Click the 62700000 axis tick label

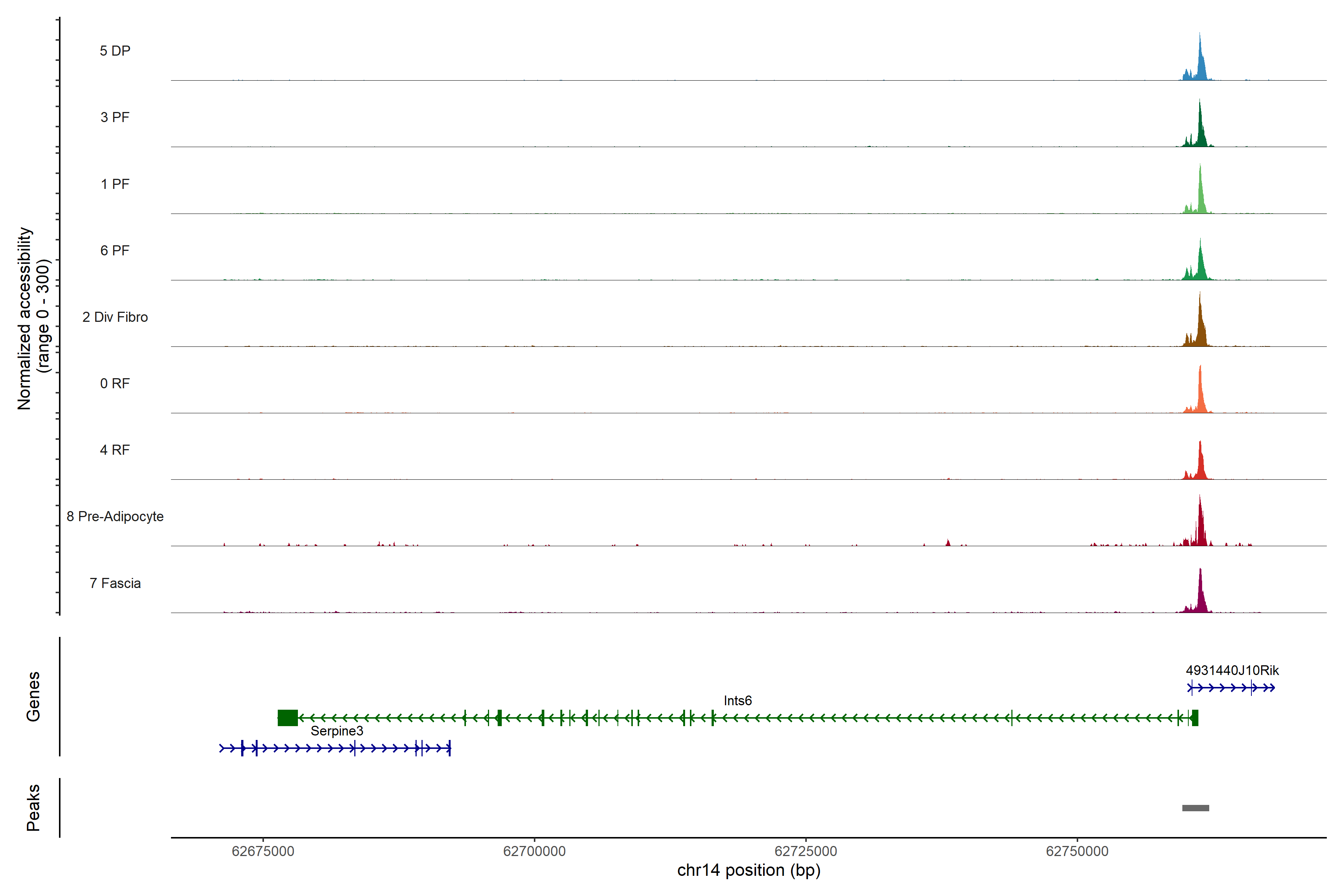(x=534, y=852)
